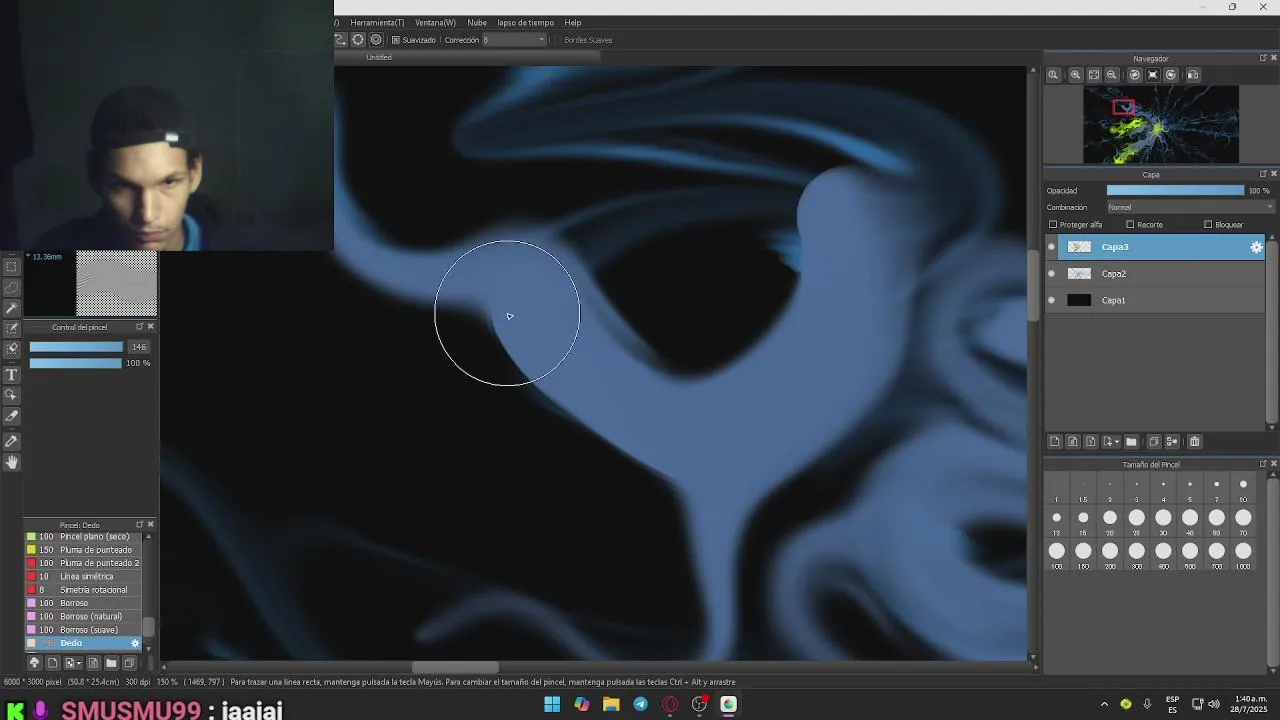Click canvas horizontal scrollbar thumb
Viewport: 1280px width, 720px height.
tap(455, 668)
